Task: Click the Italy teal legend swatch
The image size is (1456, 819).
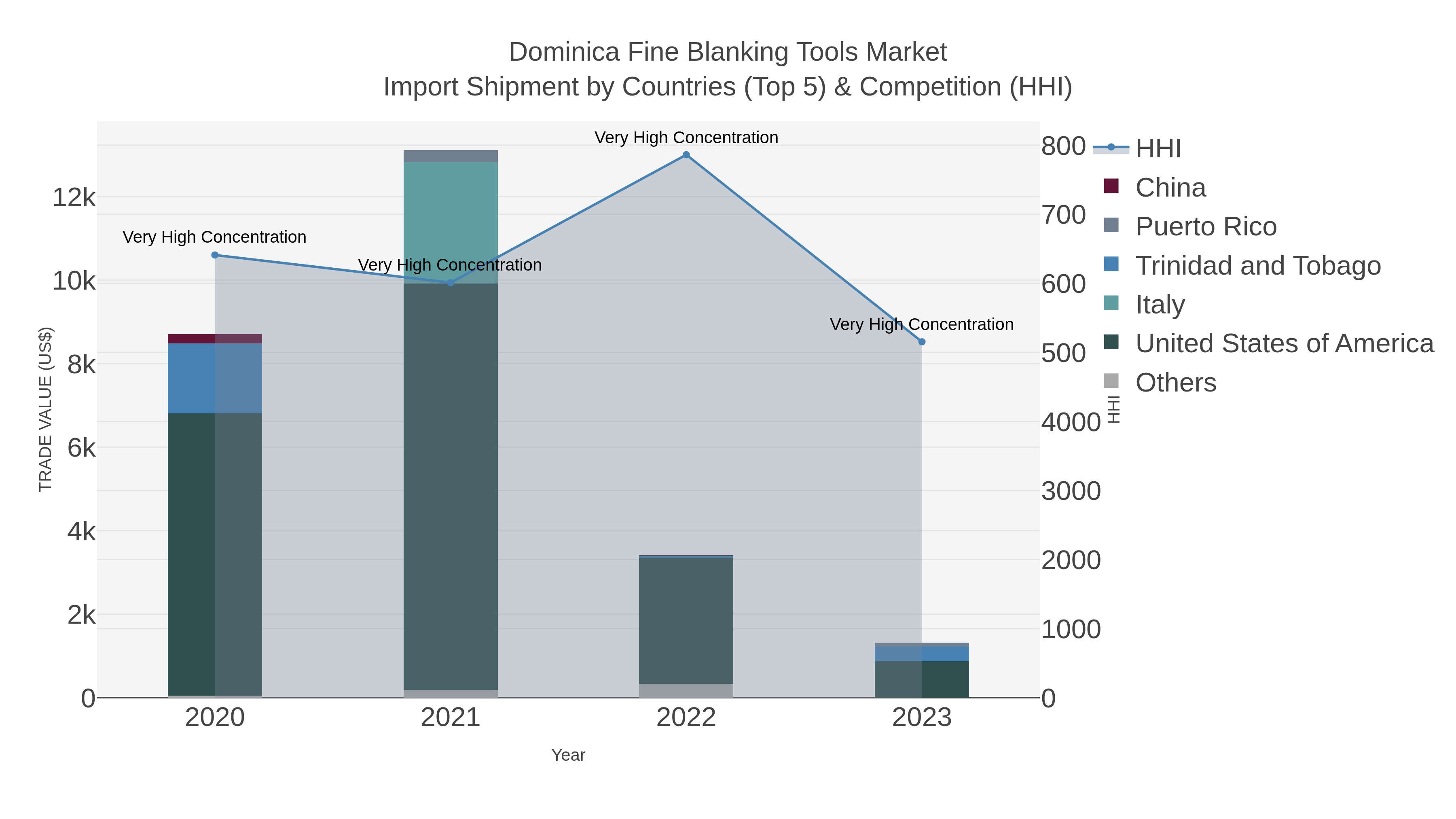Action: click(1111, 303)
